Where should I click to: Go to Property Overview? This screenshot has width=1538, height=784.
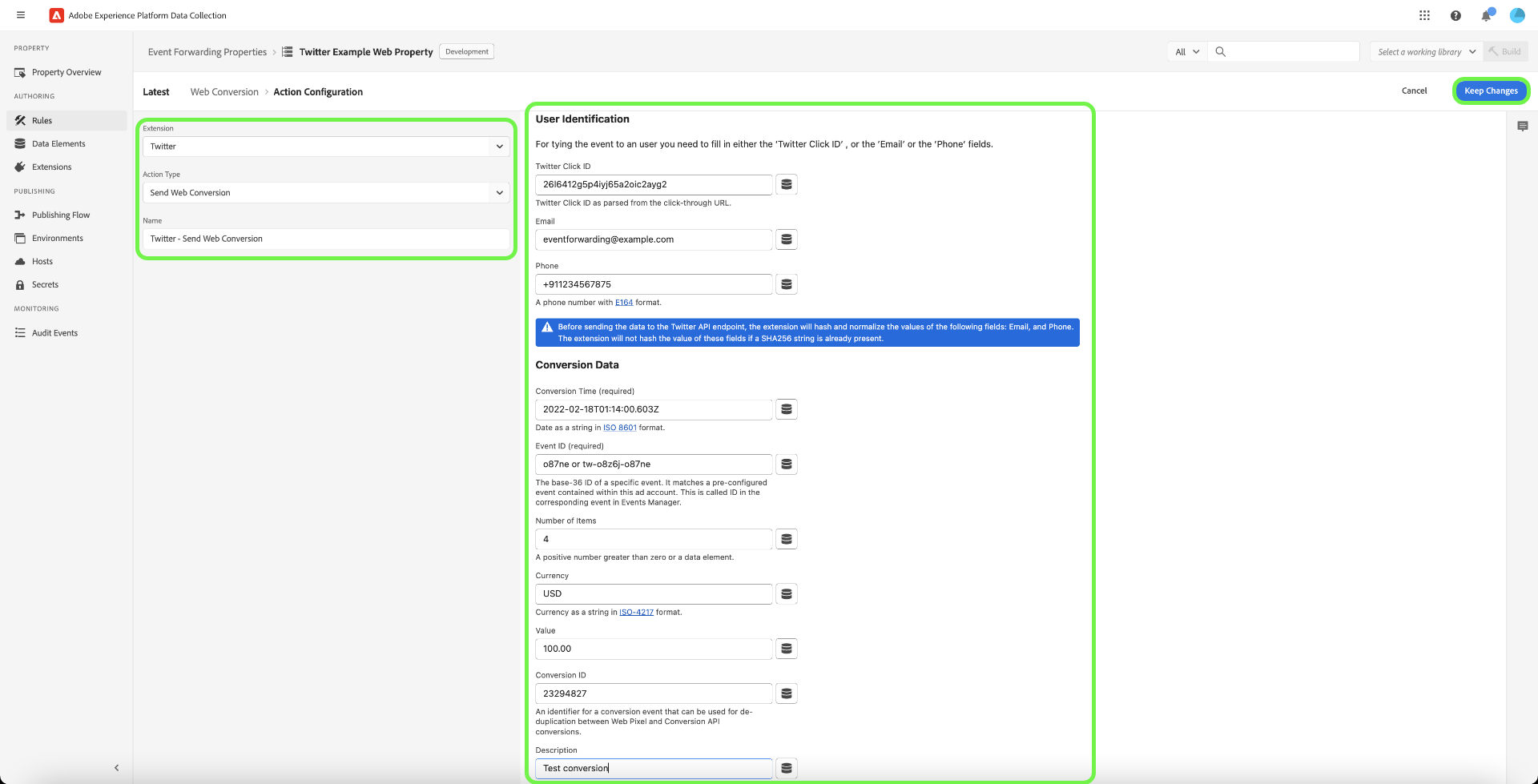(66, 72)
